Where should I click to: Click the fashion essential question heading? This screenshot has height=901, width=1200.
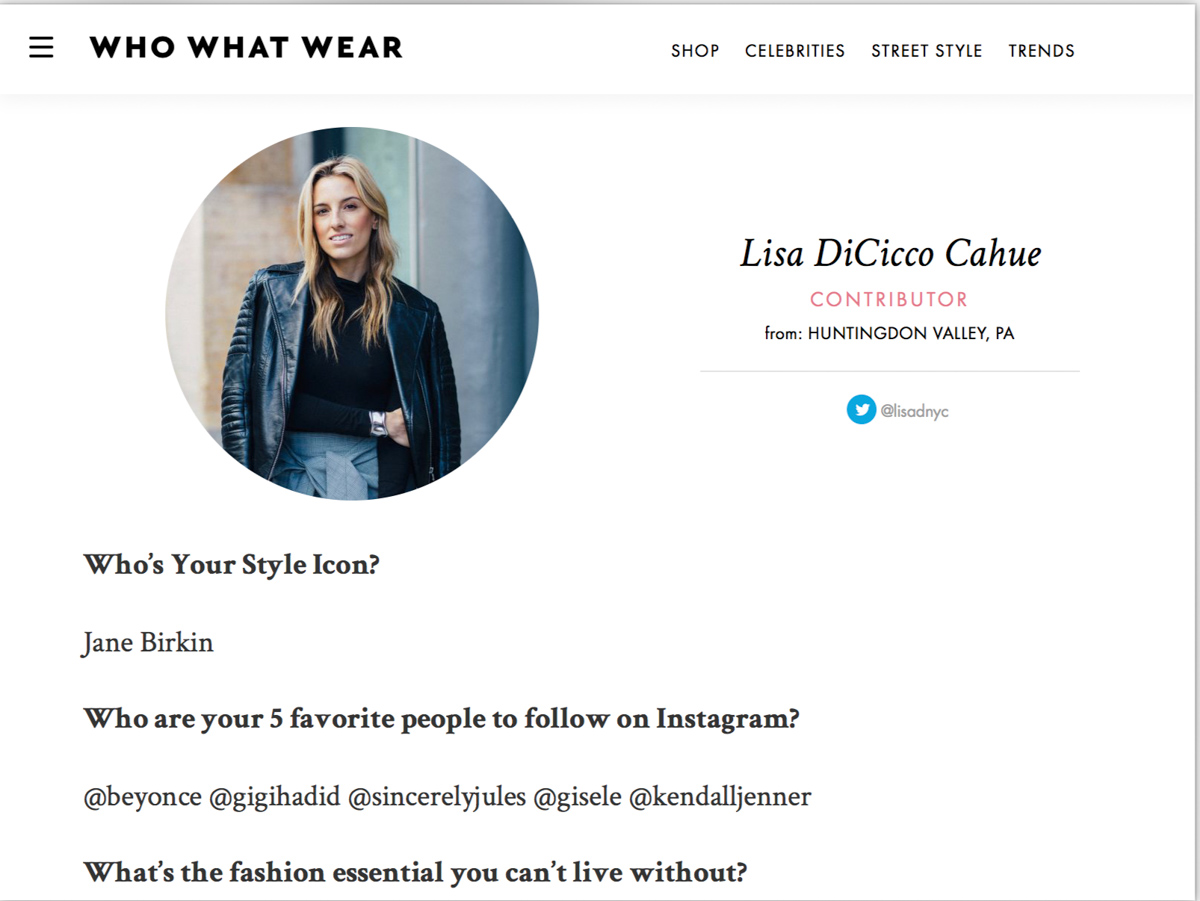point(415,873)
